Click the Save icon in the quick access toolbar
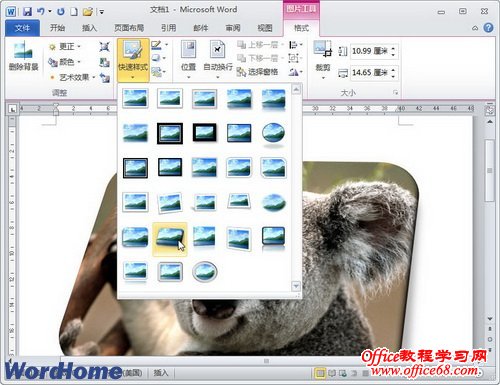 (x=27, y=12)
